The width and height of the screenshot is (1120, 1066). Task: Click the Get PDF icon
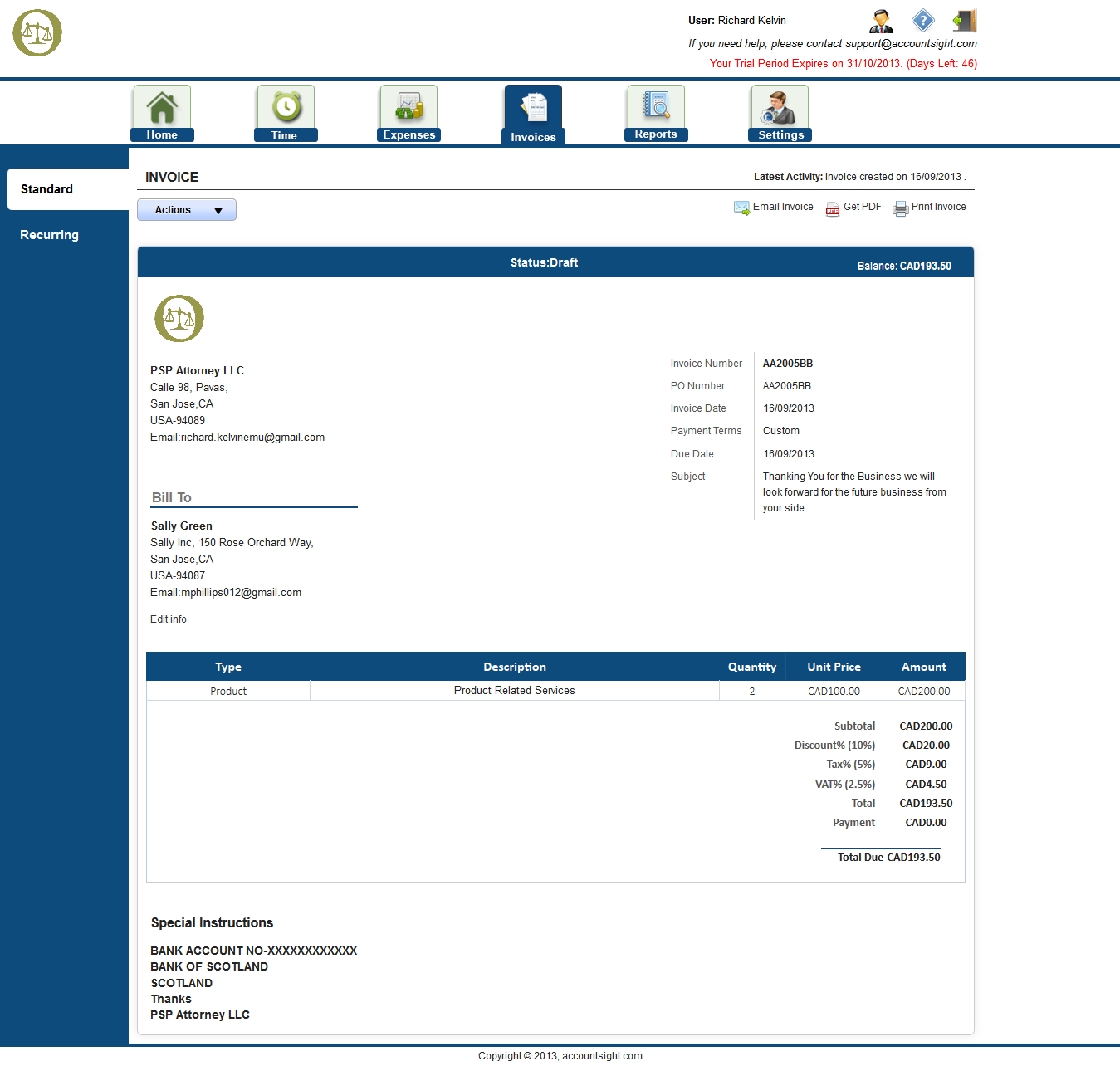click(833, 208)
